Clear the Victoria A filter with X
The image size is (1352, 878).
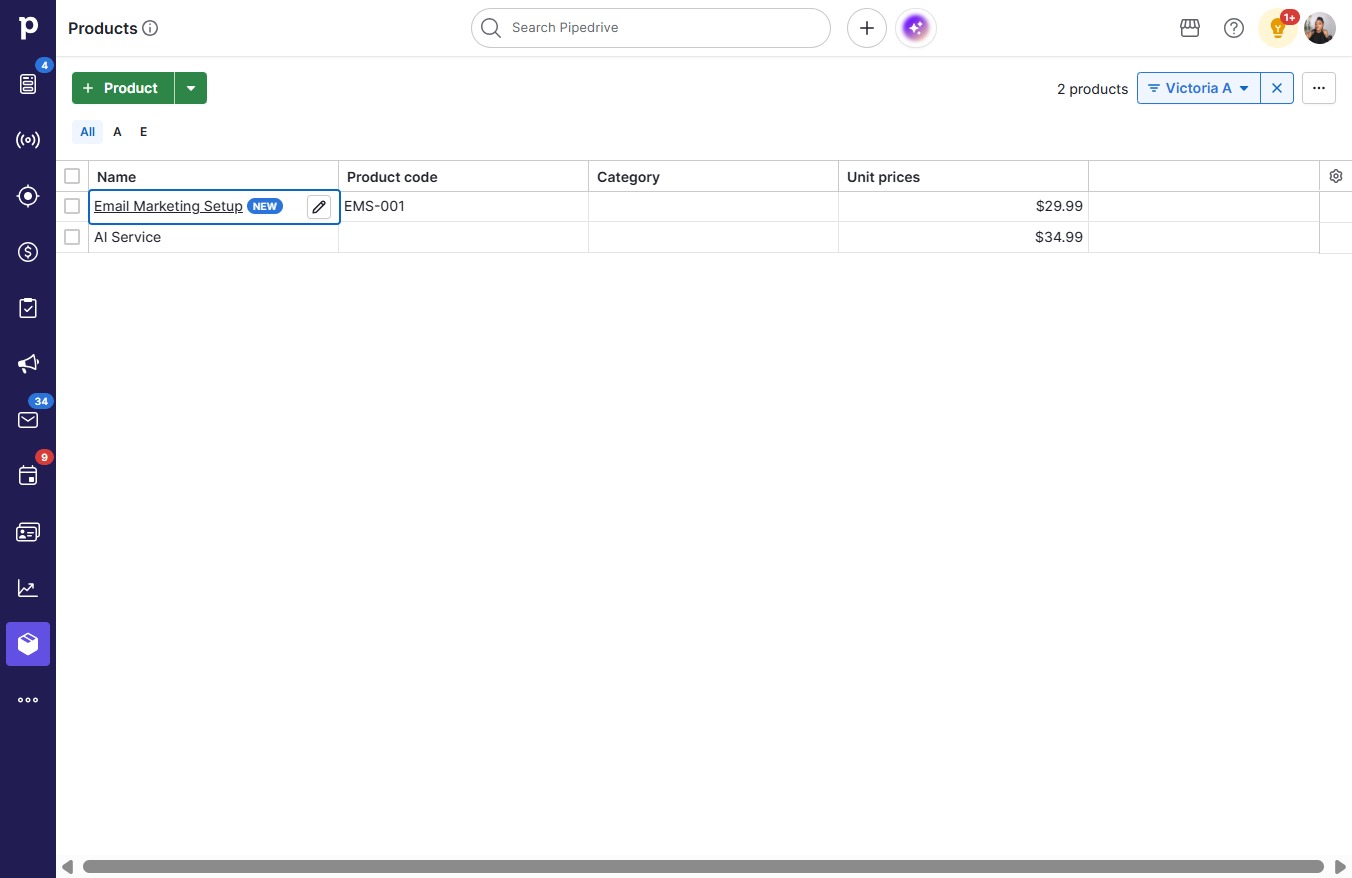click(x=1277, y=88)
